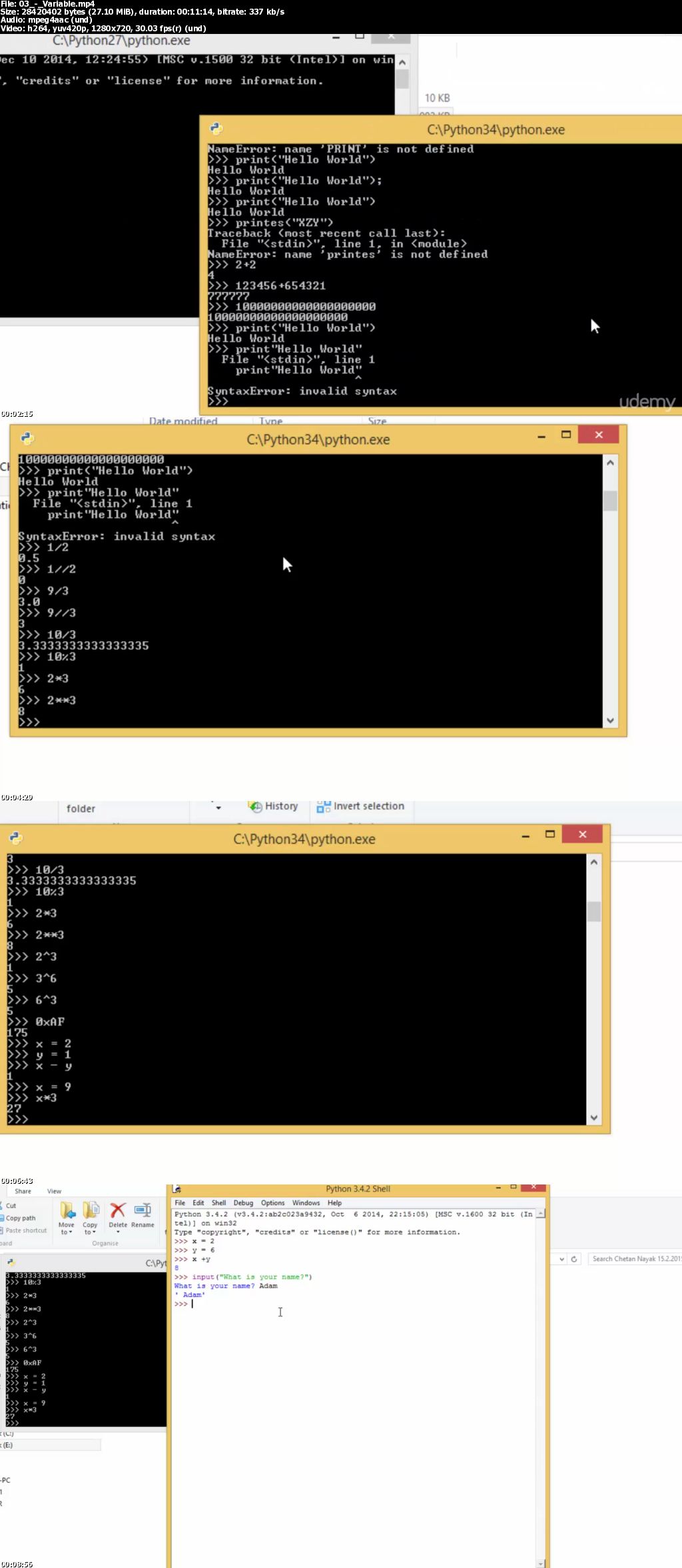Open the Windows menu in IDLE
Screen dimensions: 682x1568
click(x=306, y=1203)
